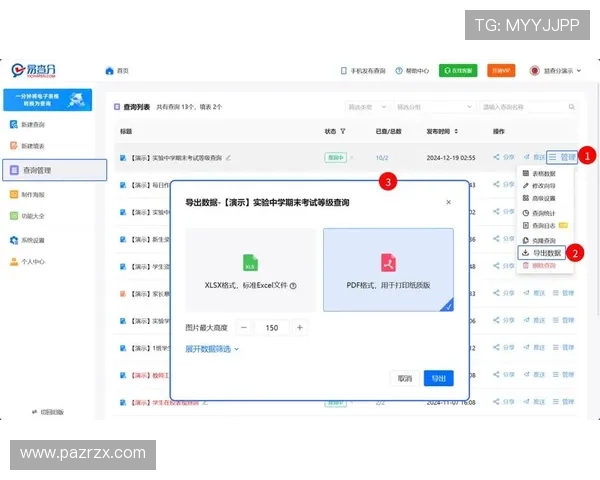Screen dimensions: 600x480
Task: Close the 导出数据 dialog
Action: tap(448, 202)
